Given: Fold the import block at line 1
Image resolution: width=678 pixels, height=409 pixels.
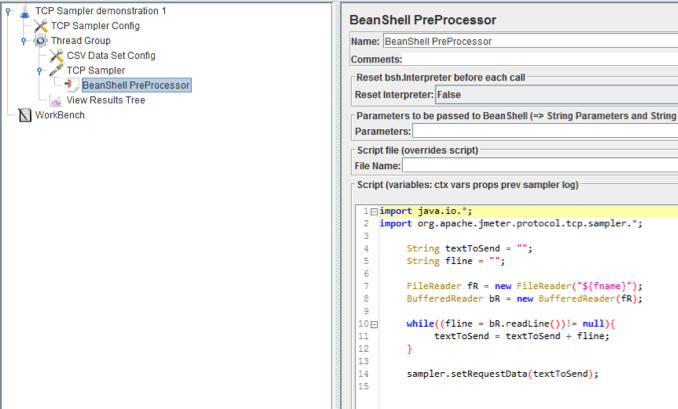Looking at the screenshot, I should click(x=373, y=211).
